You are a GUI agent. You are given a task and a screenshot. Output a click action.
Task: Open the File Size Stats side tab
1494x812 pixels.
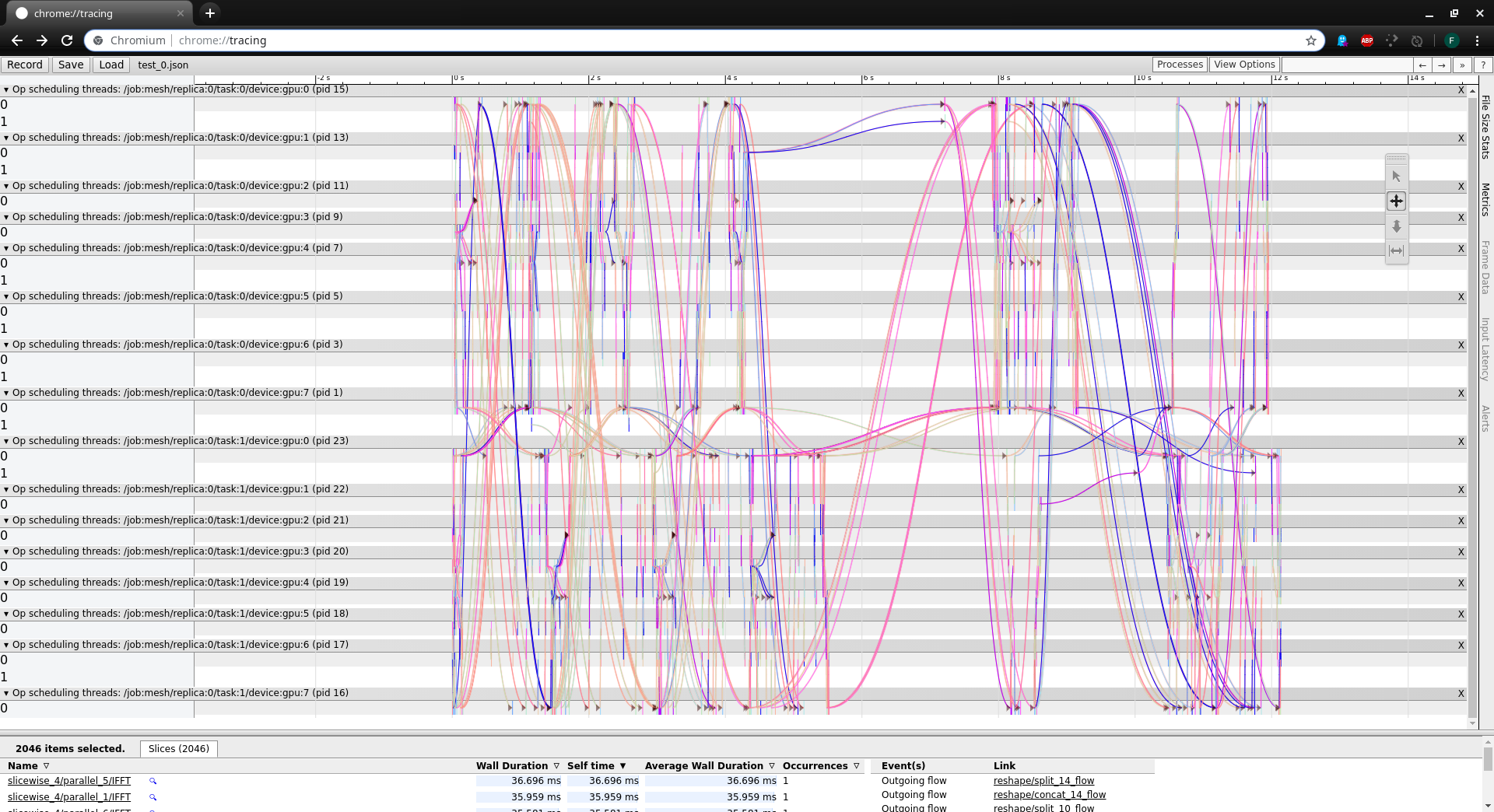tap(1485, 127)
